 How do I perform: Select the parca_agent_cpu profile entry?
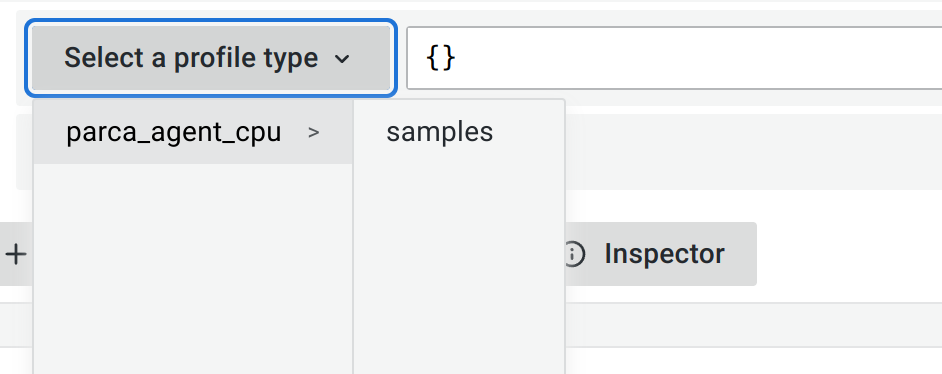(x=193, y=132)
